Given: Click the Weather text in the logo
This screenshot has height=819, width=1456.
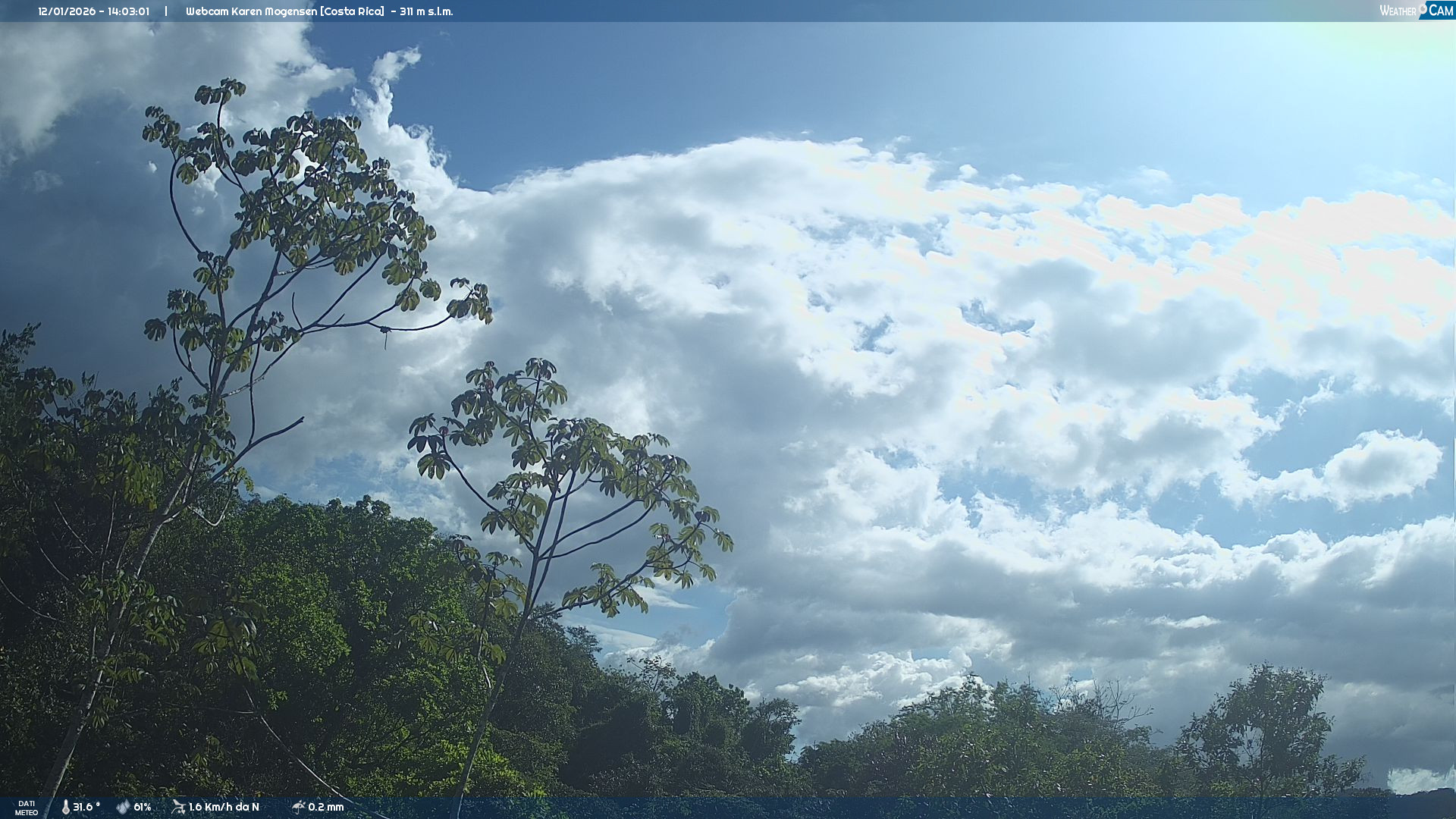Looking at the screenshot, I should click(1398, 11).
